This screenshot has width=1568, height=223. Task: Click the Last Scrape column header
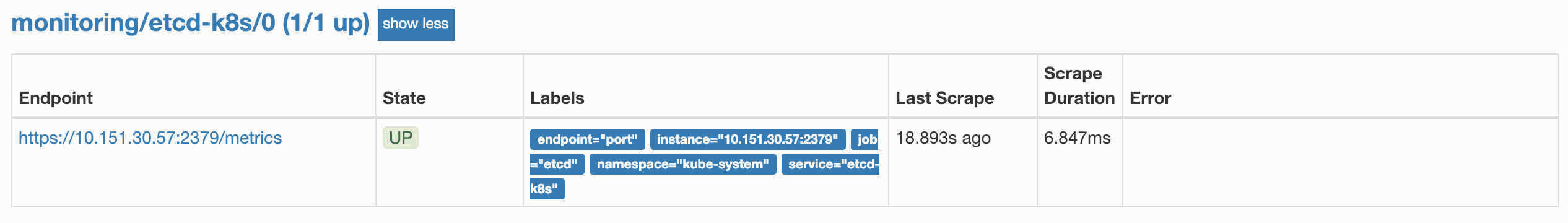[x=944, y=98]
